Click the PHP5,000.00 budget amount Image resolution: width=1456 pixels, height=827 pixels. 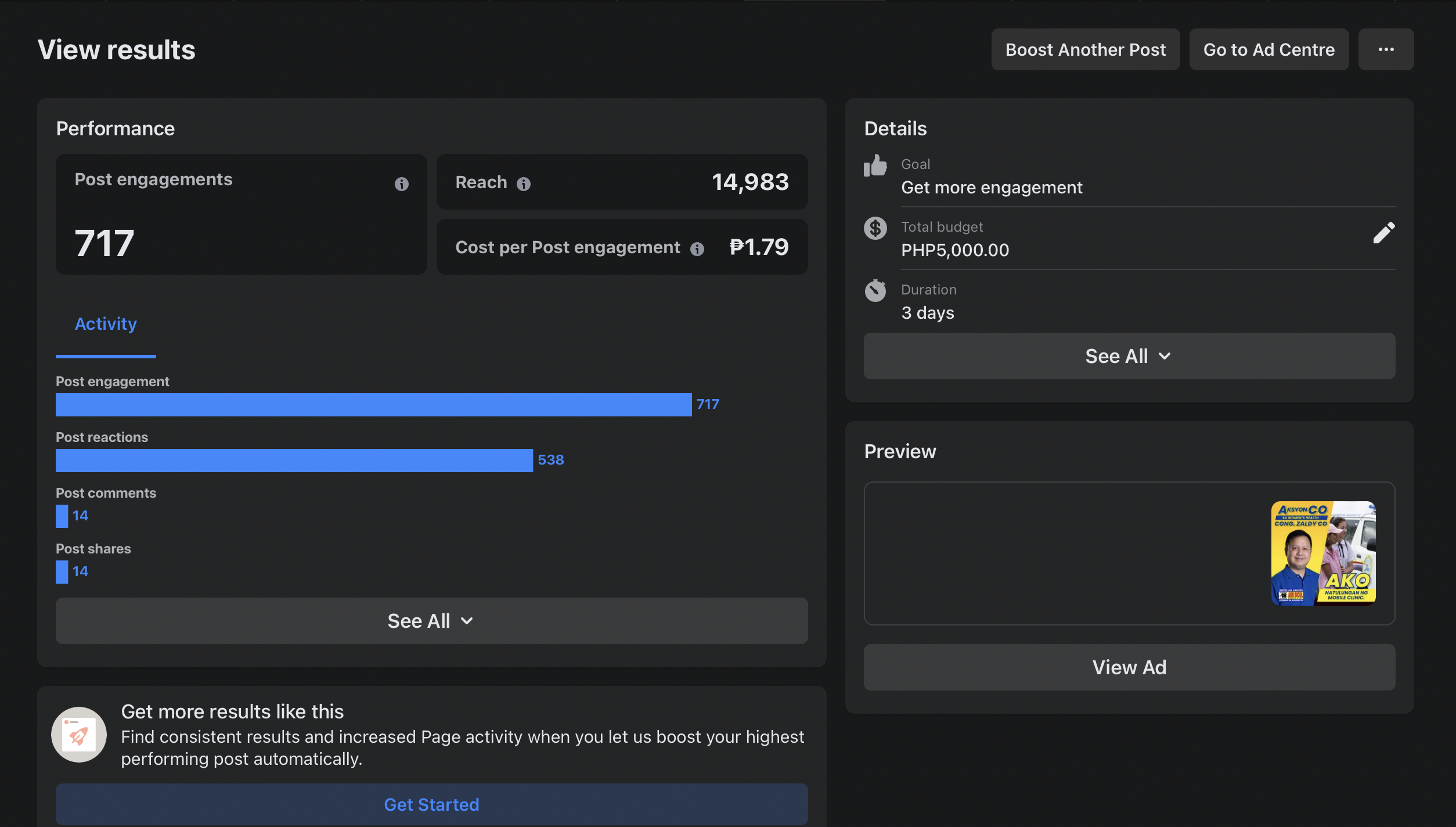tap(955, 250)
